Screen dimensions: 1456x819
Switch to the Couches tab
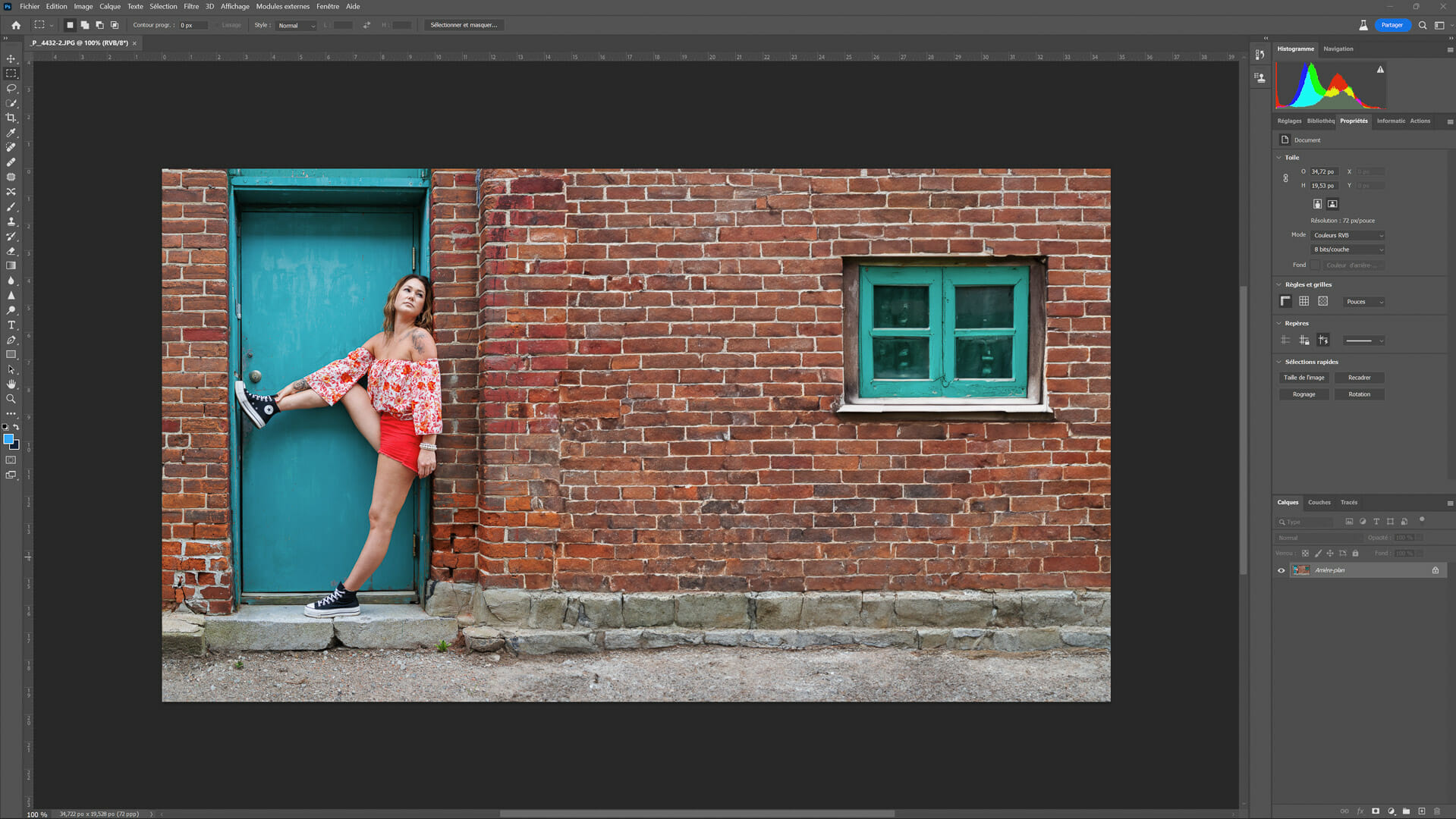[1319, 502]
